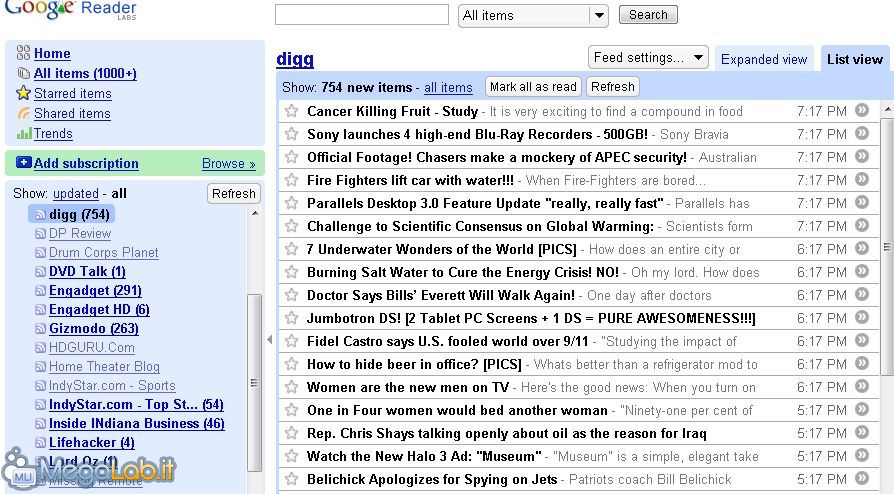Click item list scroll up arrow
Image resolution: width=894 pixels, height=494 pixels.
887,108
